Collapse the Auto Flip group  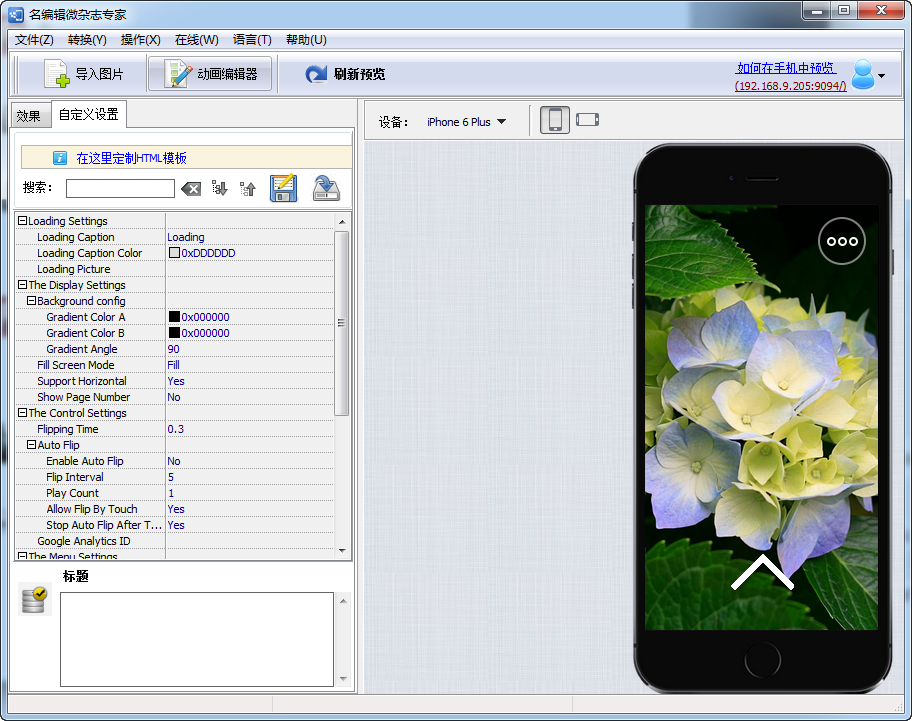[31, 444]
